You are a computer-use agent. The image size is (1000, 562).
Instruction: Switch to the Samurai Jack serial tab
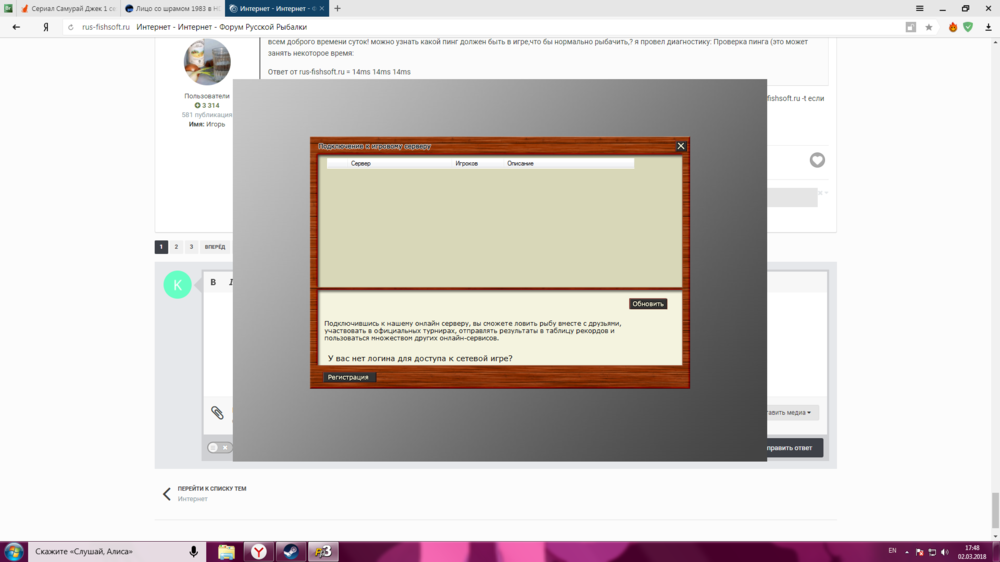pos(62,8)
